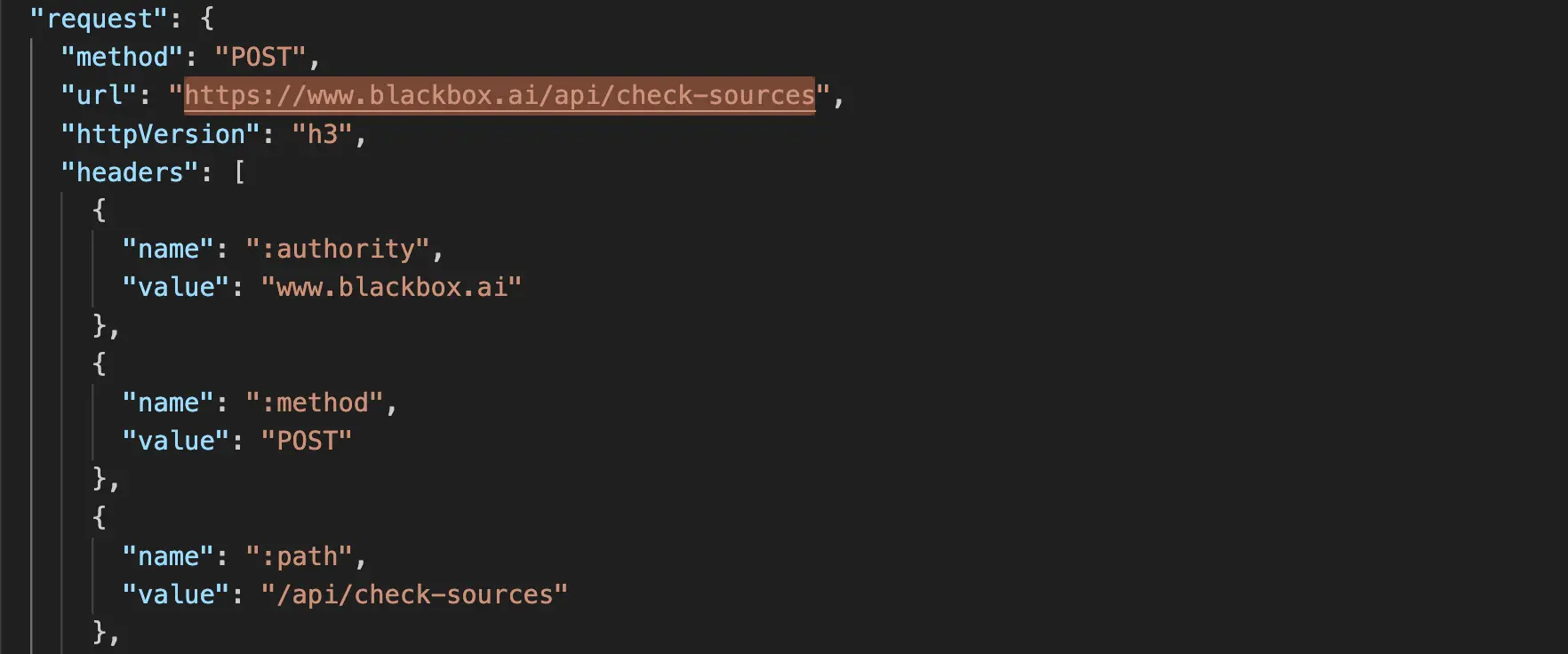Viewport: 1568px width, 654px height.
Task: Open the blackbox.ai check-sources URL link
Action: (500, 95)
